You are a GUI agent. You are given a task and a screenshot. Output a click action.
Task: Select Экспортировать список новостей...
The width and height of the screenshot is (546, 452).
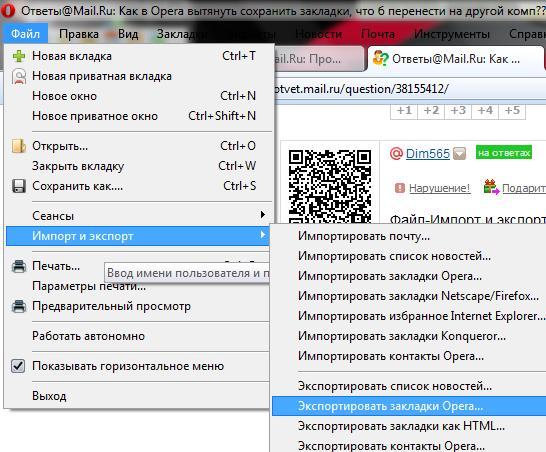click(409, 386)
